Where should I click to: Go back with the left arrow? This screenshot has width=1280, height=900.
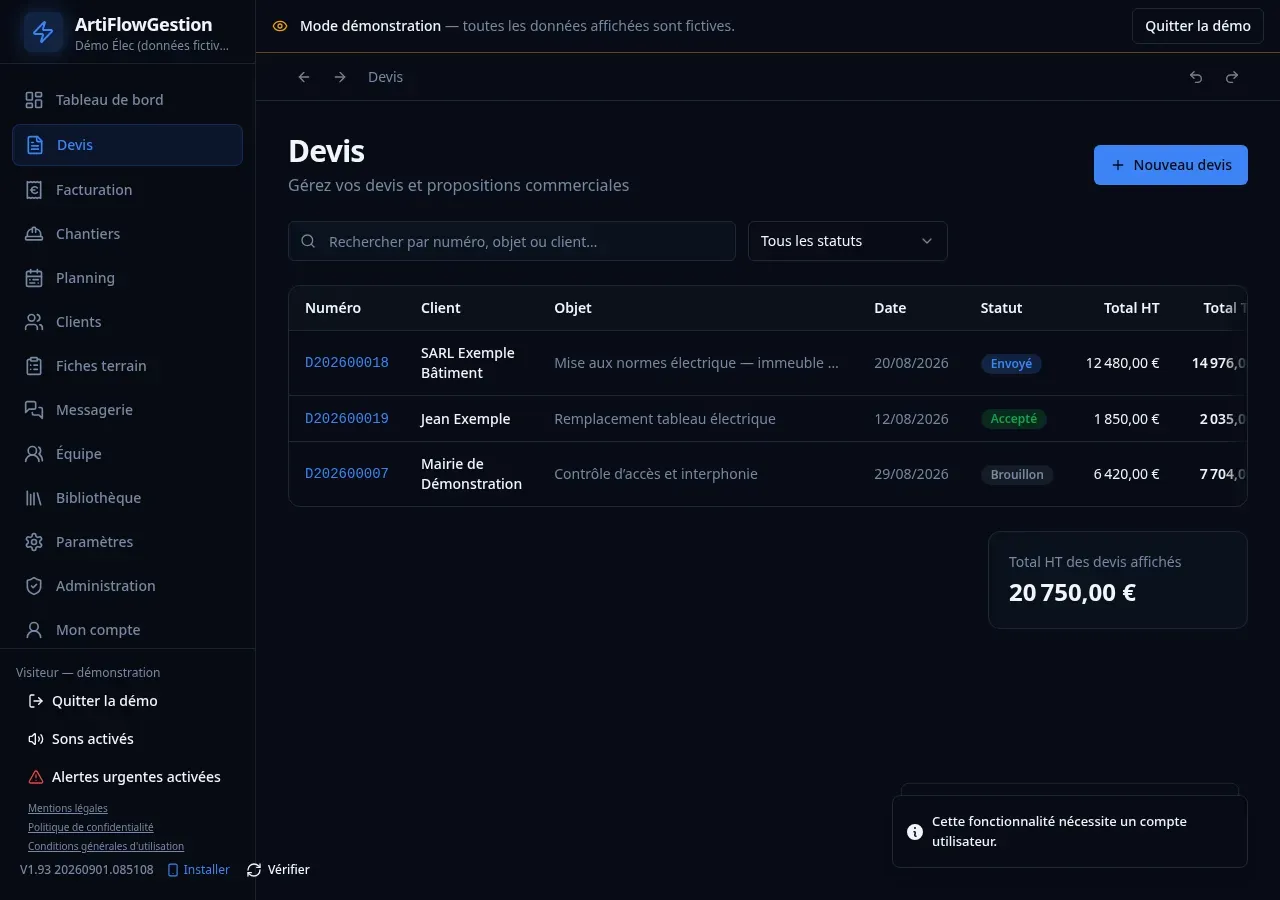(304, 77)
